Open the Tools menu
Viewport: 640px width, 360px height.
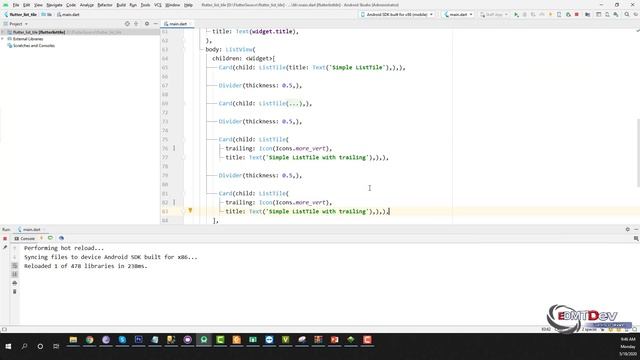coord(145,5)
